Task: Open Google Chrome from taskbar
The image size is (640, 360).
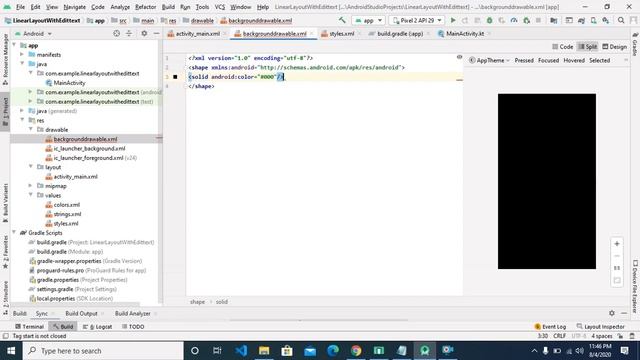Action: click(356, 350)
